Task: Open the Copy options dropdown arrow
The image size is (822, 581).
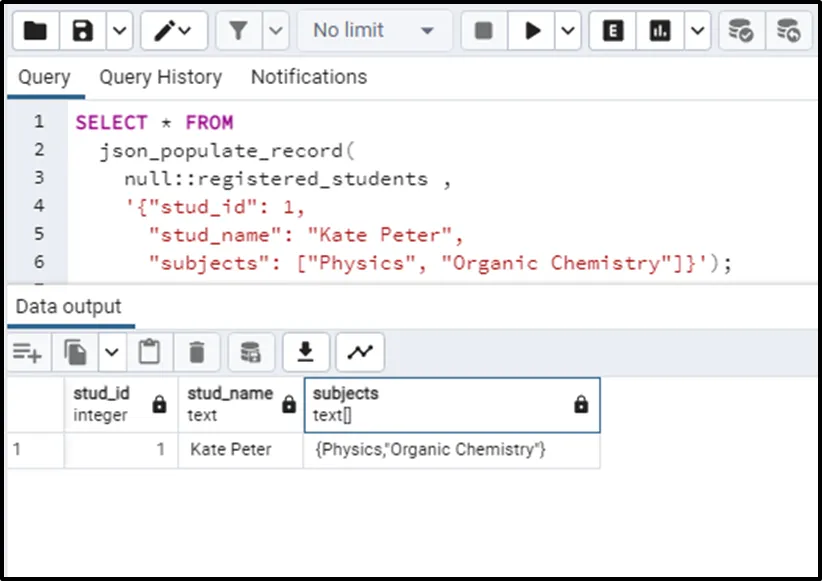Action: point(110,352)
